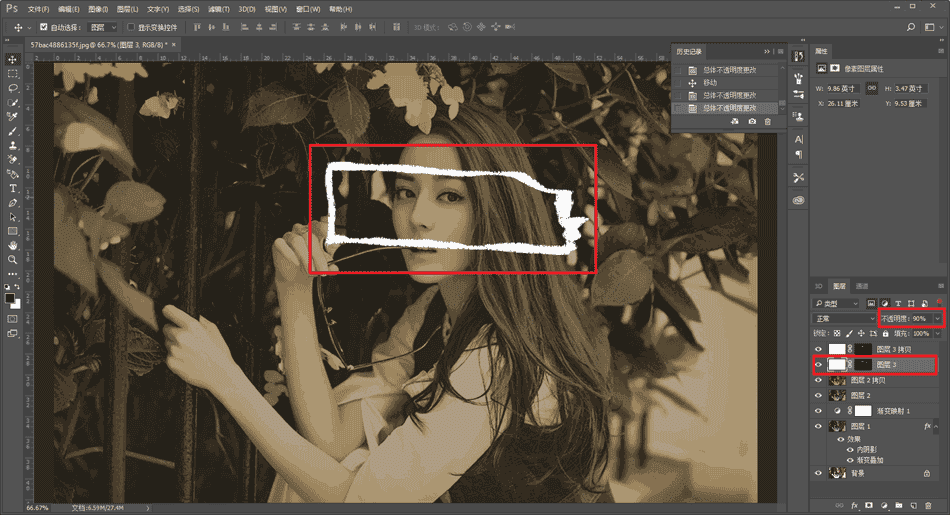This screenshot has height=515, width=950.
Task: Select the Lasso tool
Action: tap(13, 88)
